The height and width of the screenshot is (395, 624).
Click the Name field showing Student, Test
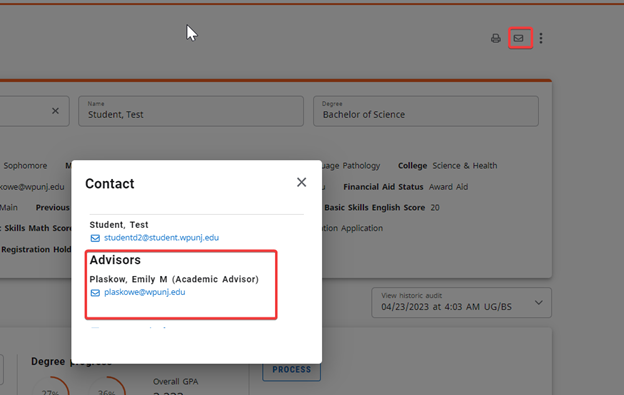(x=191, y=111)
